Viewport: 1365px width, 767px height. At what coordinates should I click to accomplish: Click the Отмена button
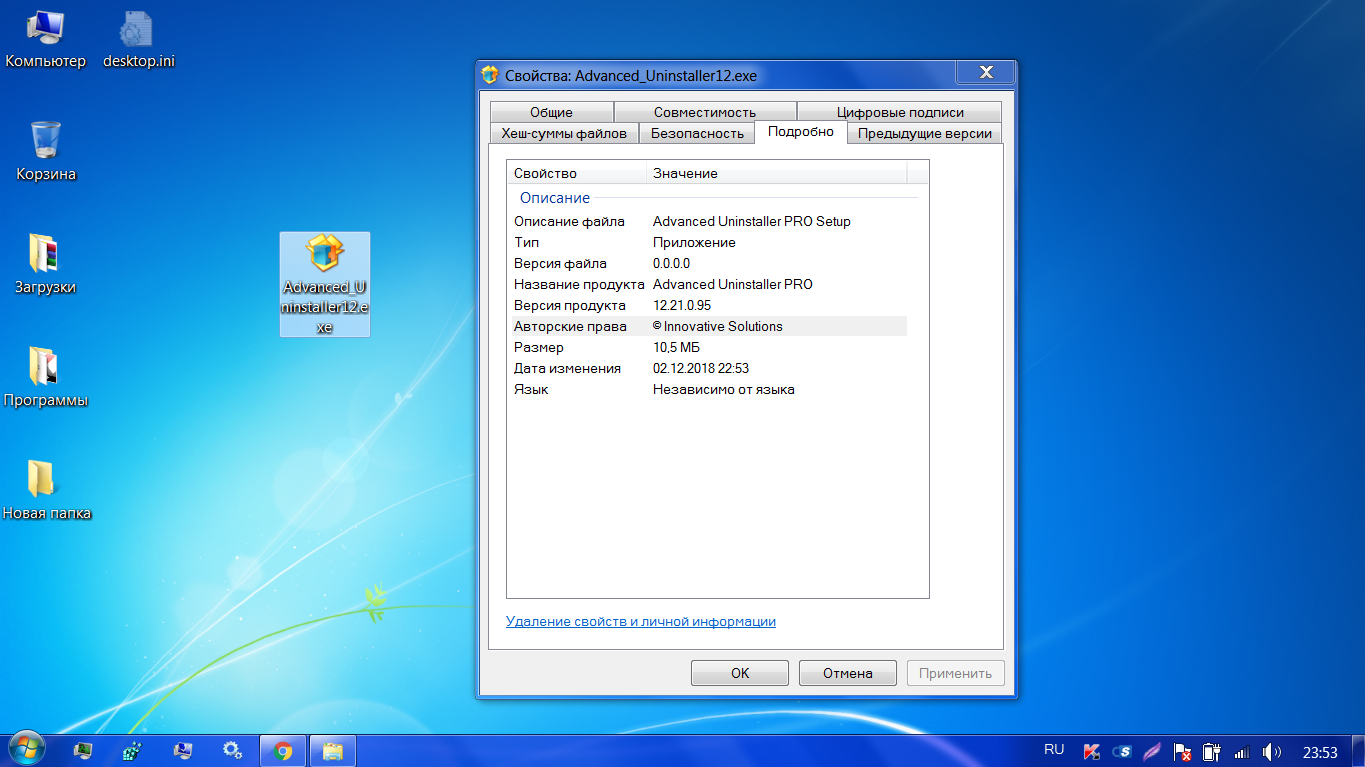coord(847,673)
